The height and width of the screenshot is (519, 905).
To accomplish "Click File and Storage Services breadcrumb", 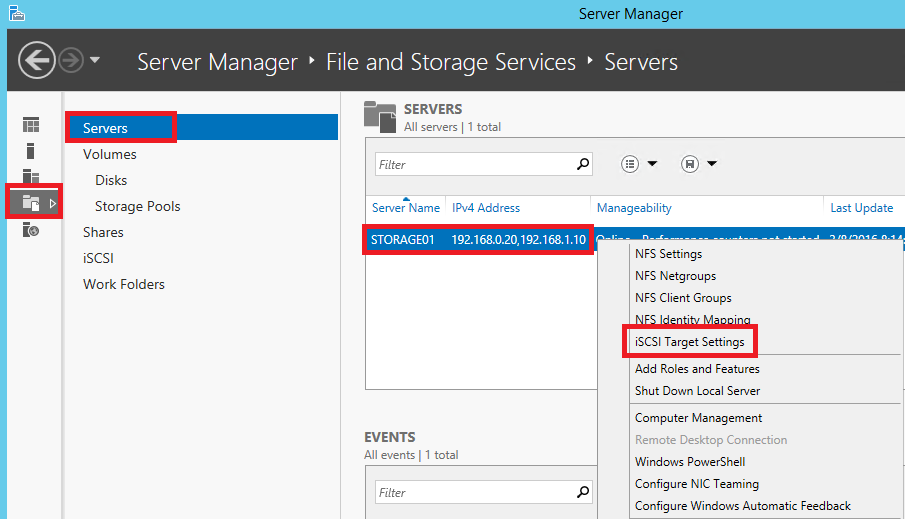I will 451,62.
